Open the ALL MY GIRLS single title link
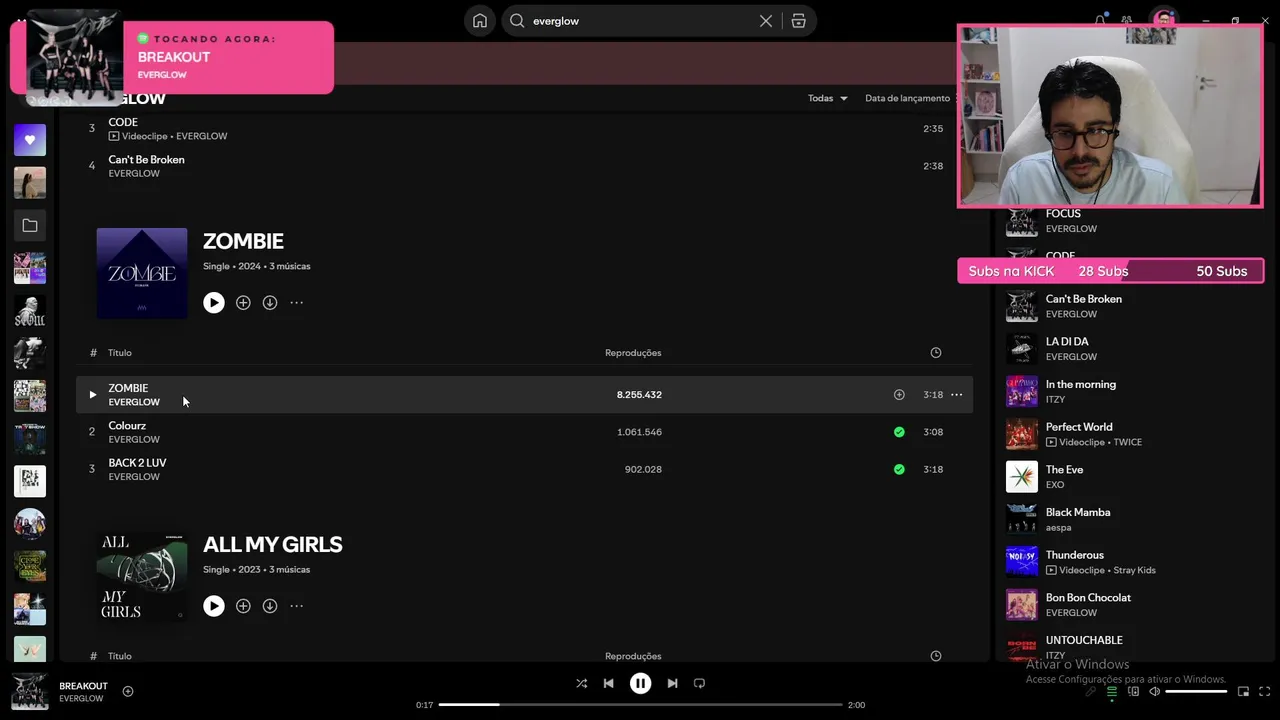The image size is (1280, 720). (x=272, y=544)
